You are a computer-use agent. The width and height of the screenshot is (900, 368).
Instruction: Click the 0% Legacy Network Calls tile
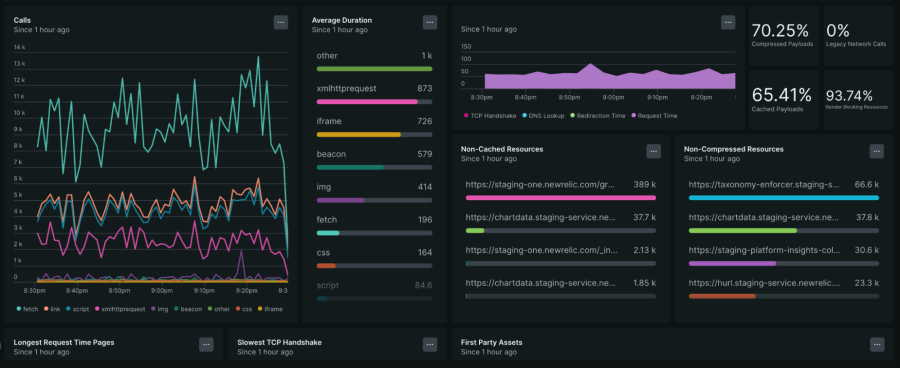(858, 36)
